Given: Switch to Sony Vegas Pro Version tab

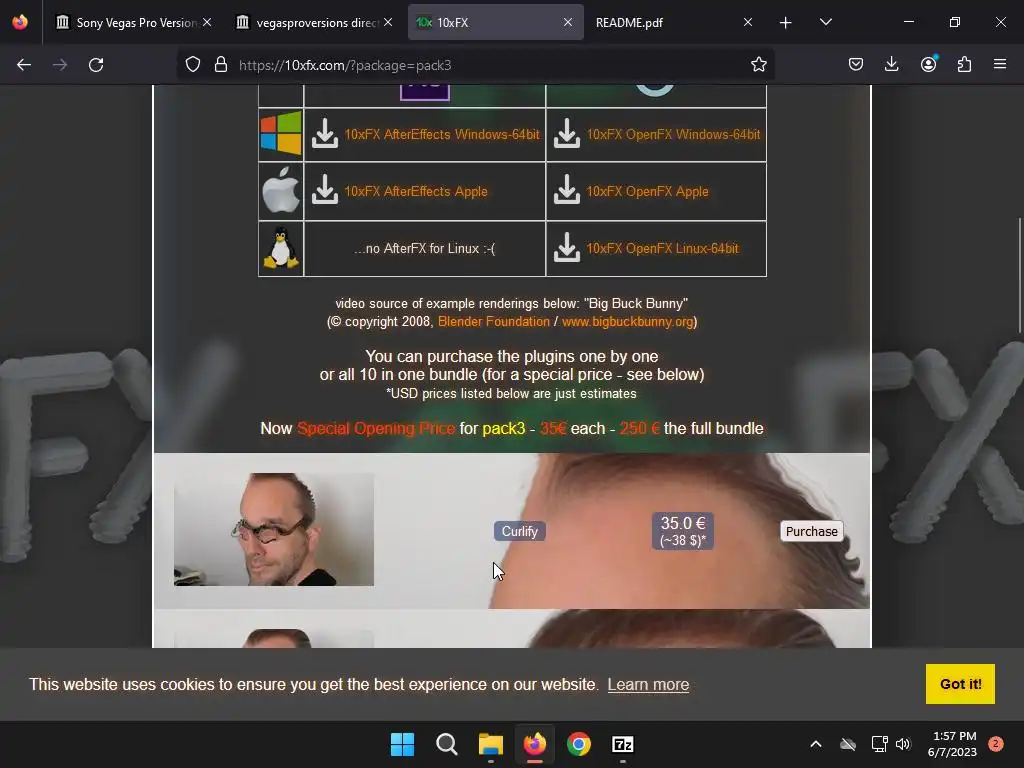Looking at the screenshot, I should click(133, 22).
